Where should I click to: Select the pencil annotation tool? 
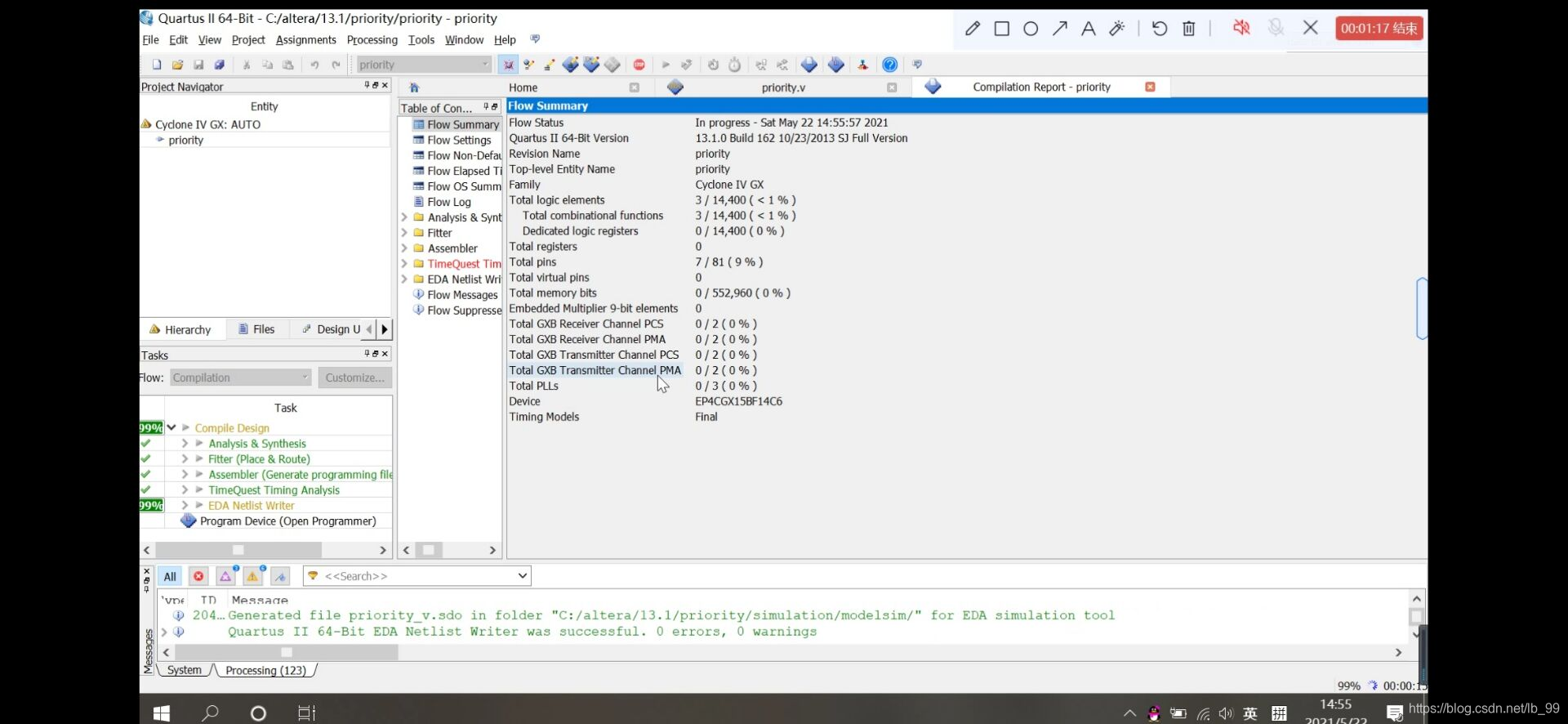[972, 29]
